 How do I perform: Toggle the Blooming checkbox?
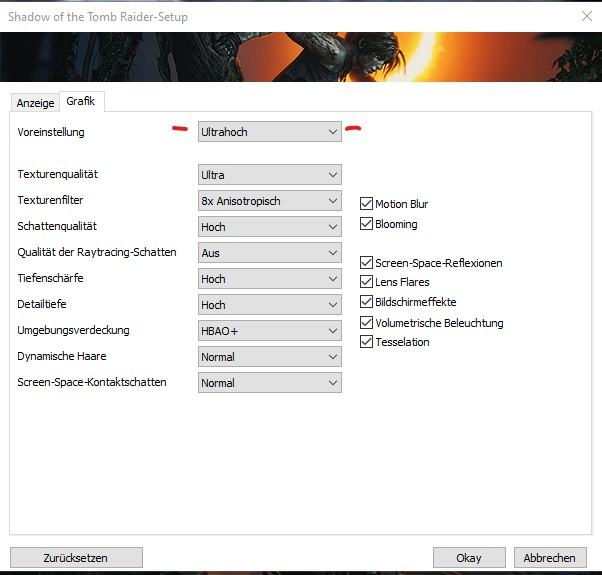click(x=366, y=223)
